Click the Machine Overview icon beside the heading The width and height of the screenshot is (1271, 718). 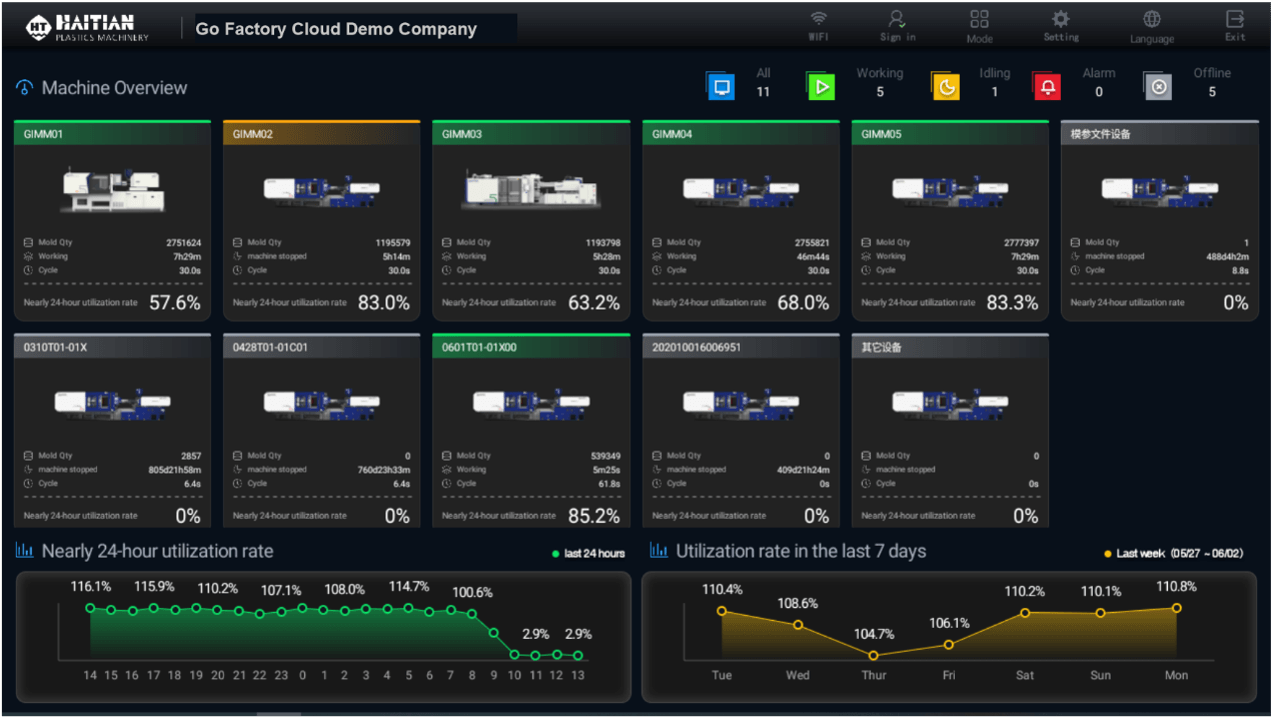22,87
